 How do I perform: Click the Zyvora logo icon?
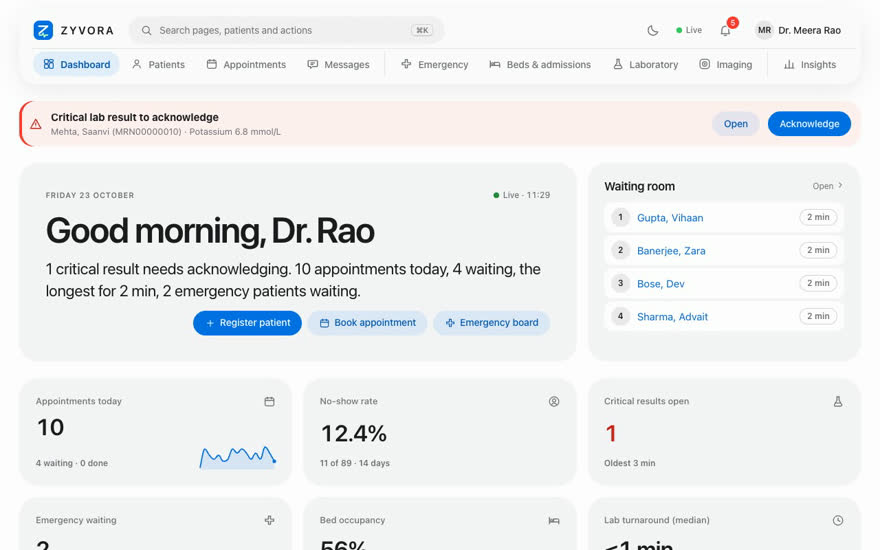[43, 30]
